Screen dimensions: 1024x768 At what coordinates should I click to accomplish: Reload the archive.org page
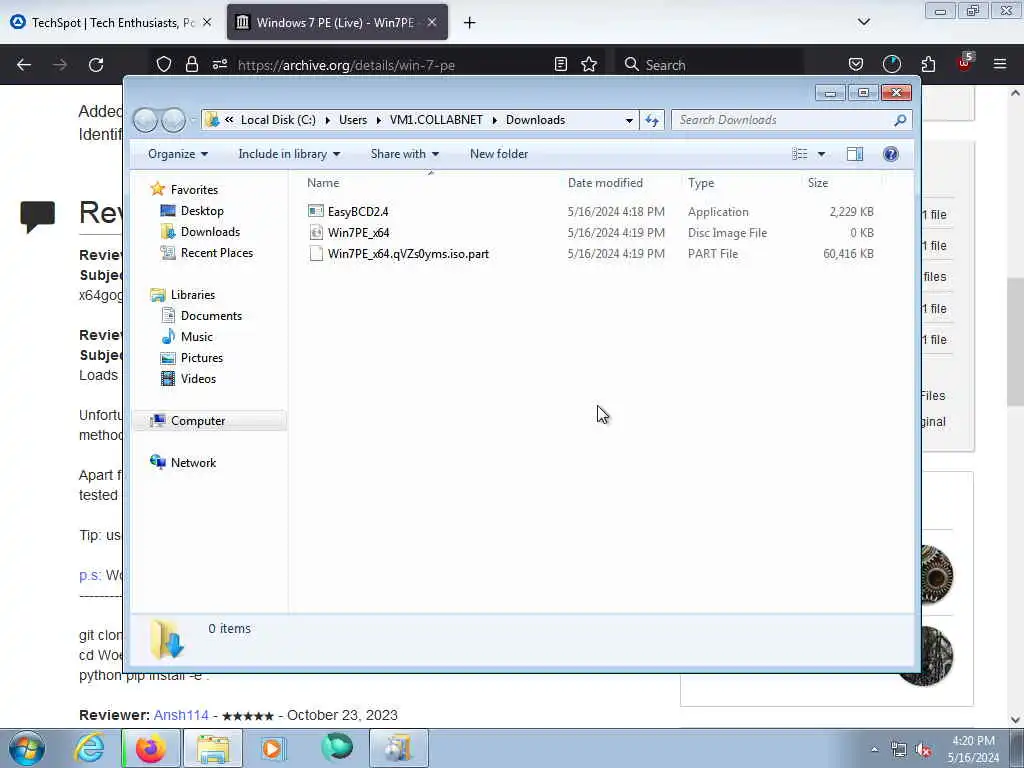point(96,65)
